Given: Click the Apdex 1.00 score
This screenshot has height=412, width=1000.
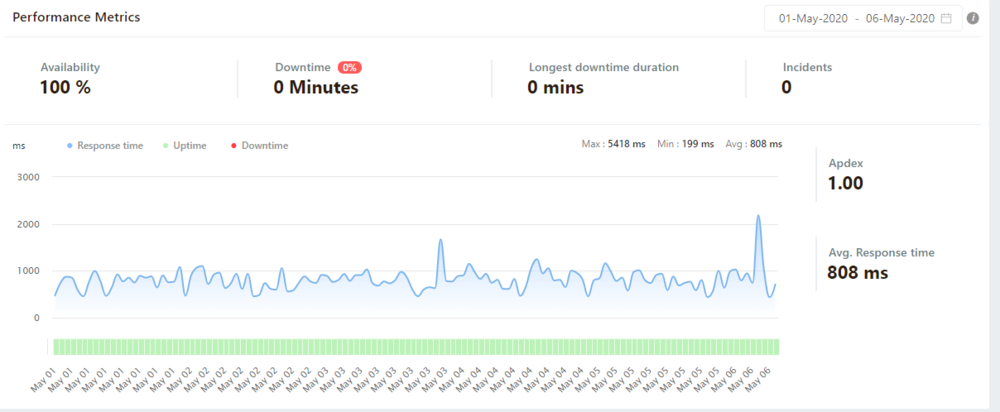Looking at the screenshot, I should pos(845,183).
